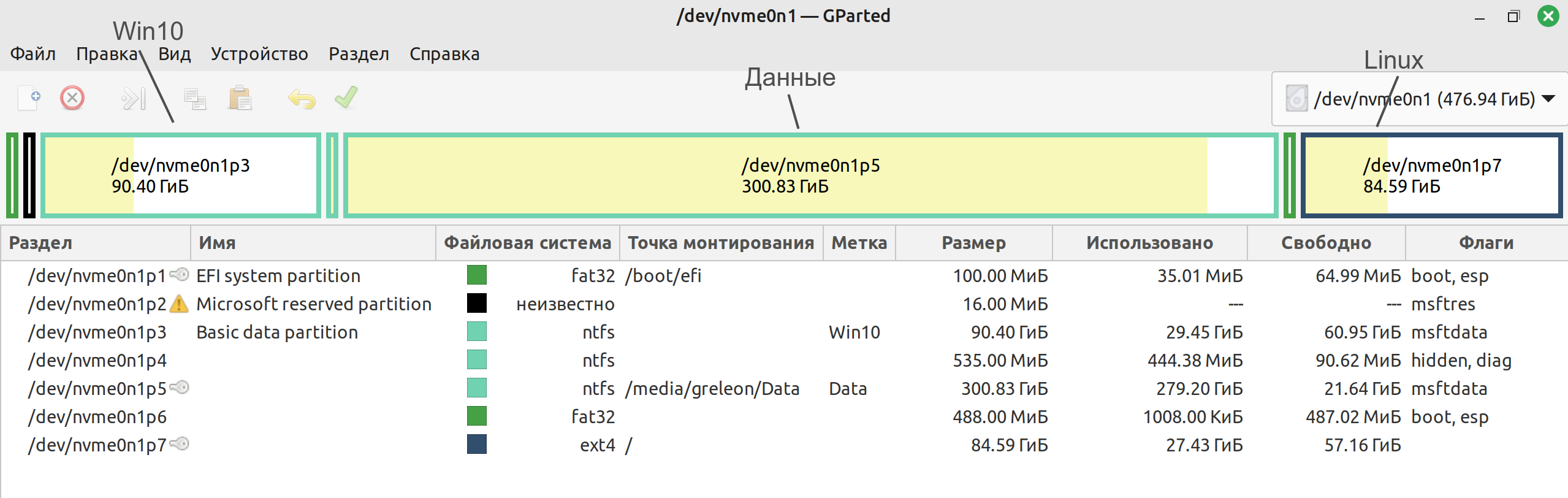This screenshot has width=1568, height=498.
Task: Select the /dev/nvme0n1p3 partition row
Action: point(785,332)
